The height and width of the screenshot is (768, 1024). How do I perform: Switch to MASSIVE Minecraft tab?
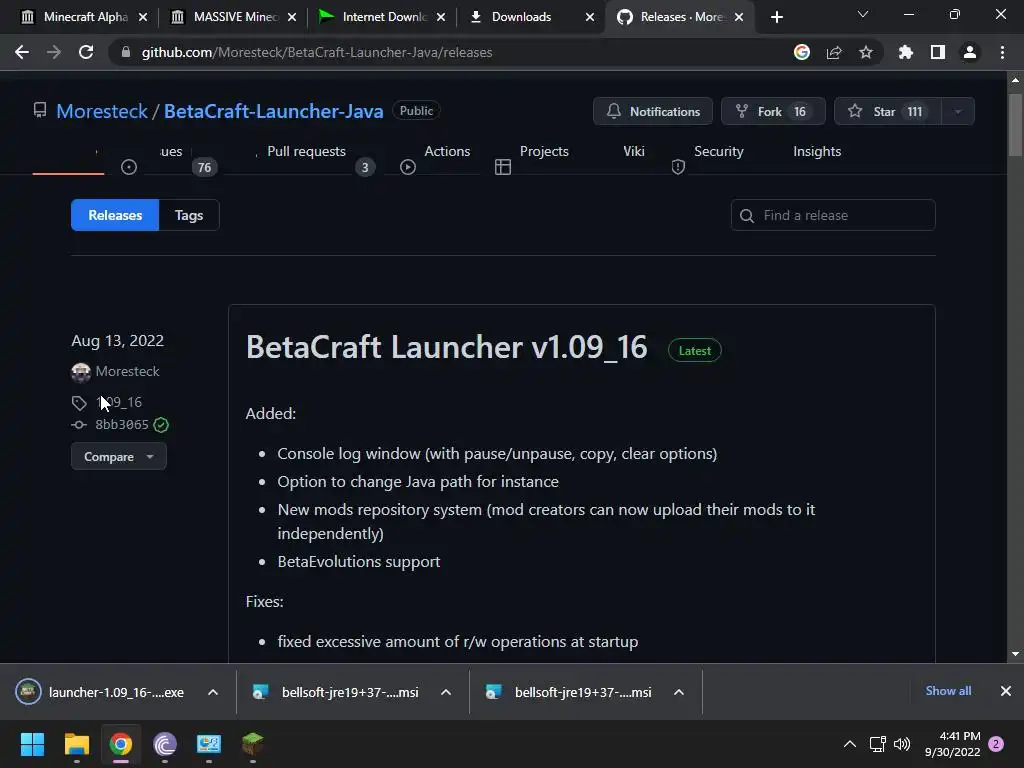235,17
